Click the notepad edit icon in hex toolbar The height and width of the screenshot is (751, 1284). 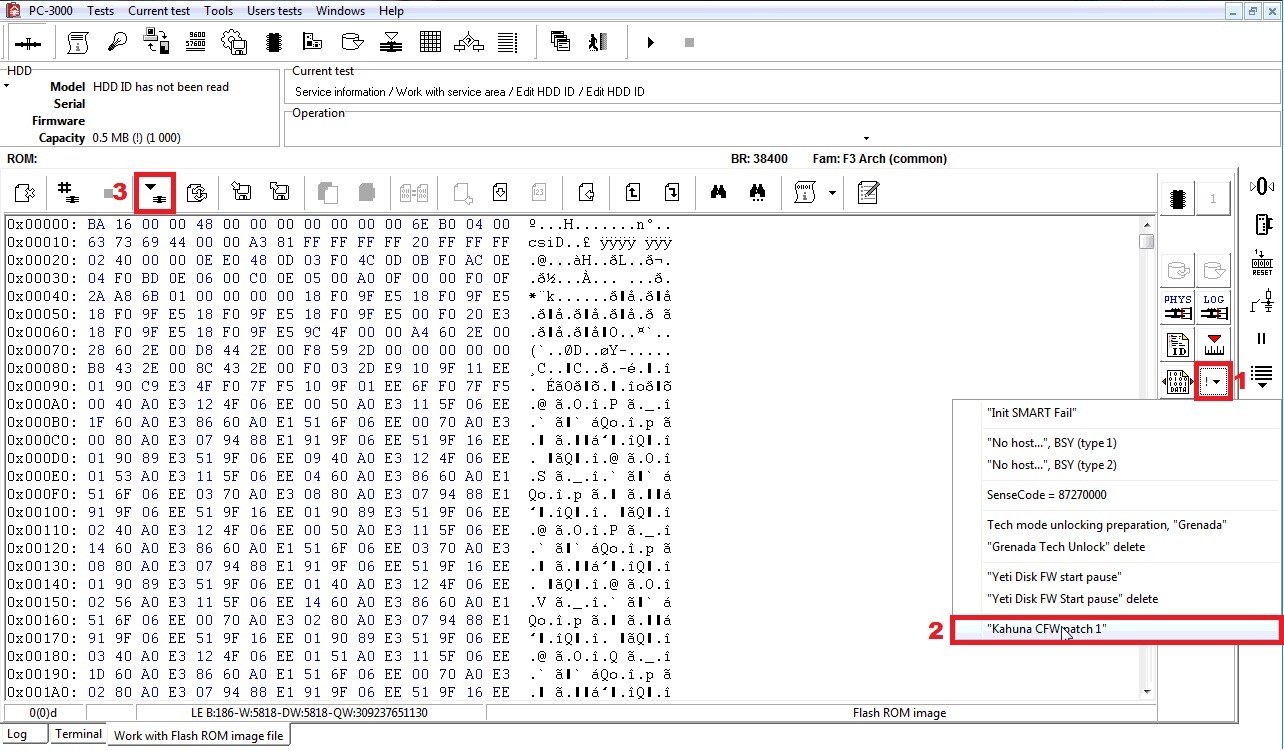868,193
